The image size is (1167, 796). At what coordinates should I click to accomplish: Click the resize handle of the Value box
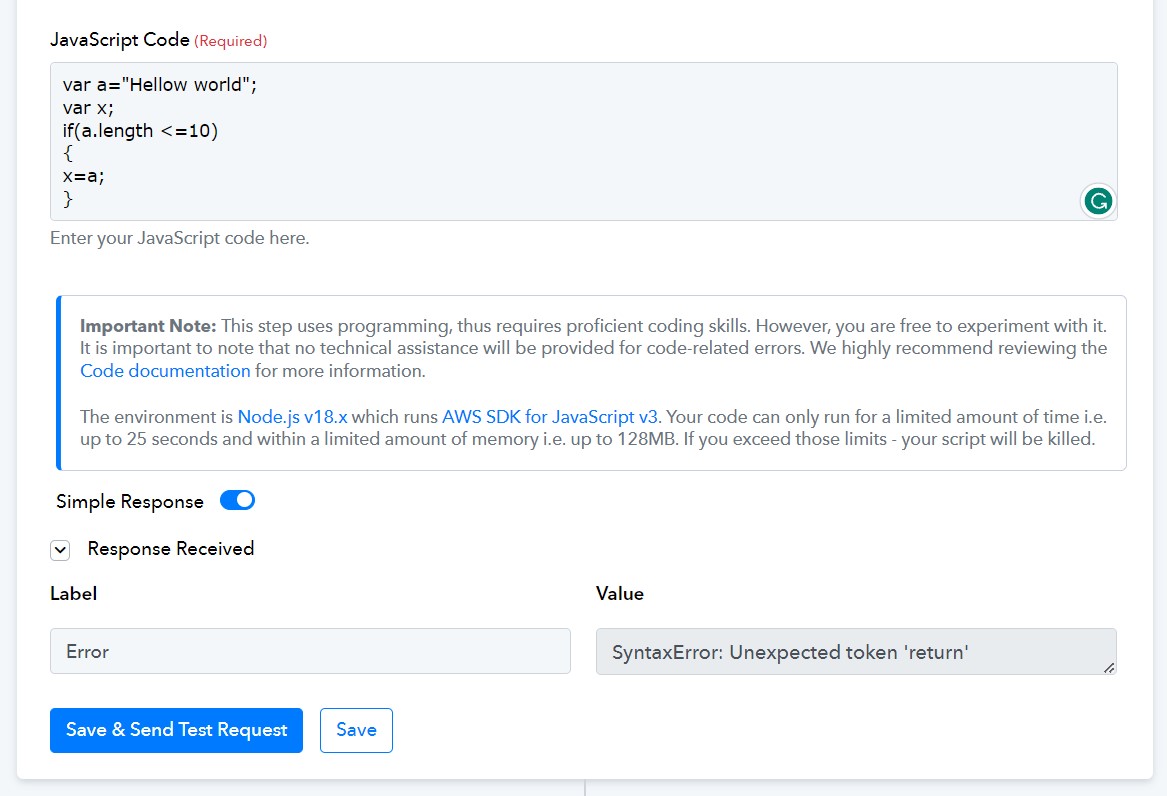(1109, 668)
